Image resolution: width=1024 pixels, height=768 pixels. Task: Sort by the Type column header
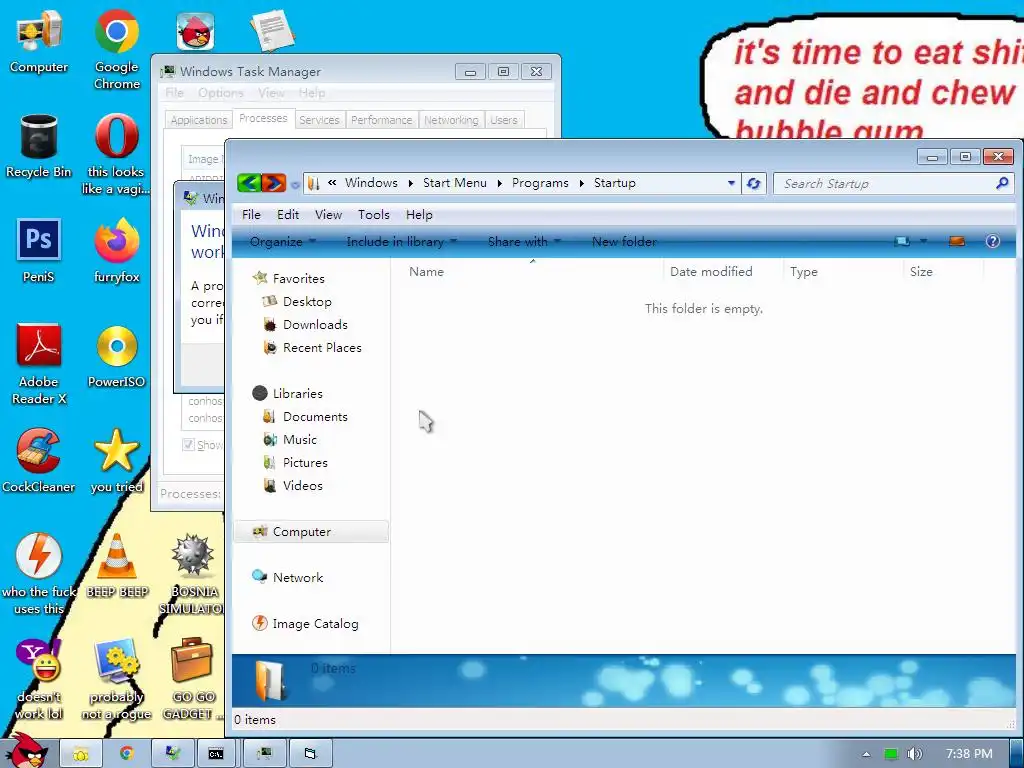click(x=843, y=272)
